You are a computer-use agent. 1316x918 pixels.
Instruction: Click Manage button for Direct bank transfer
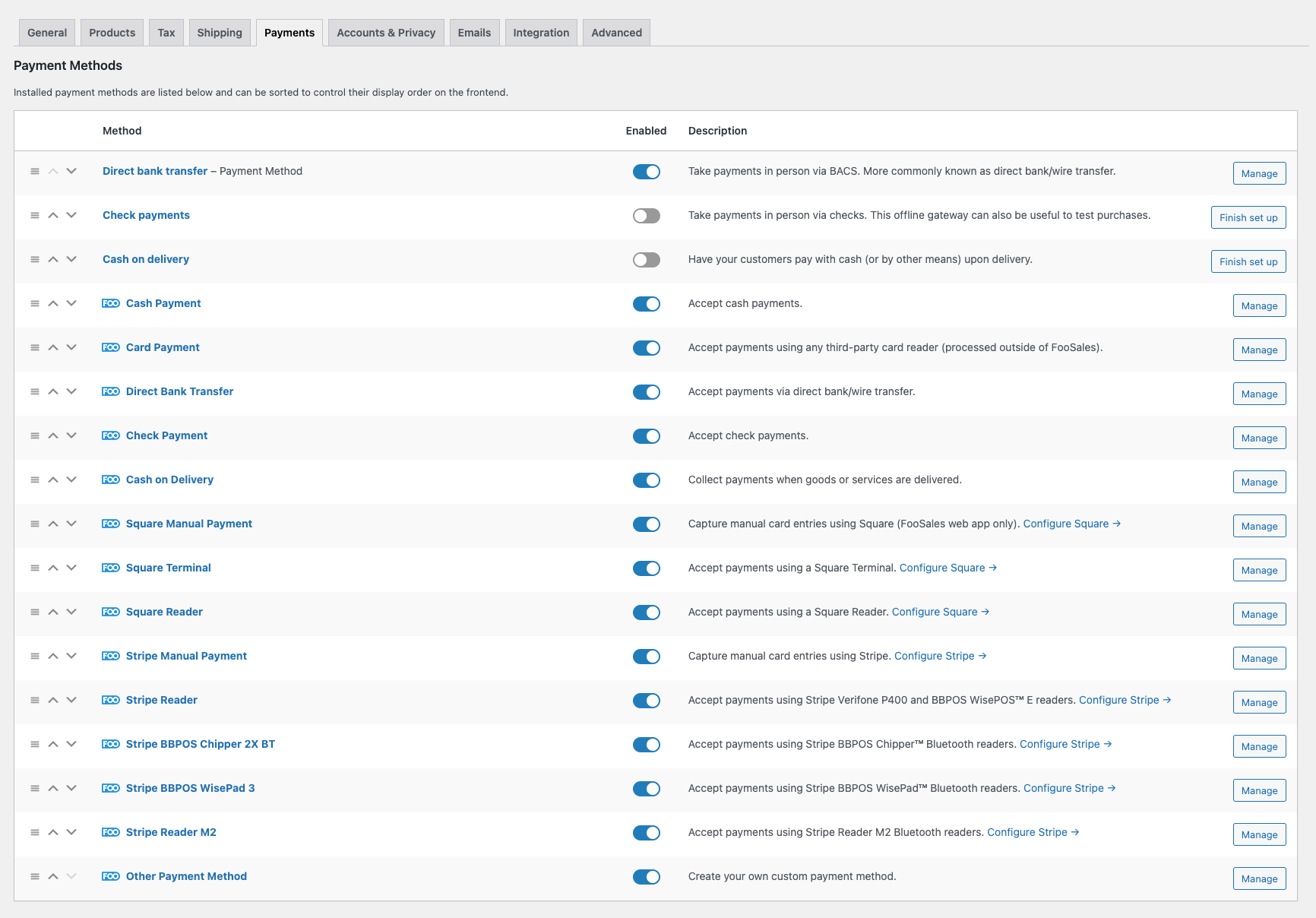pyautogui.click(x=1259, y=173)
